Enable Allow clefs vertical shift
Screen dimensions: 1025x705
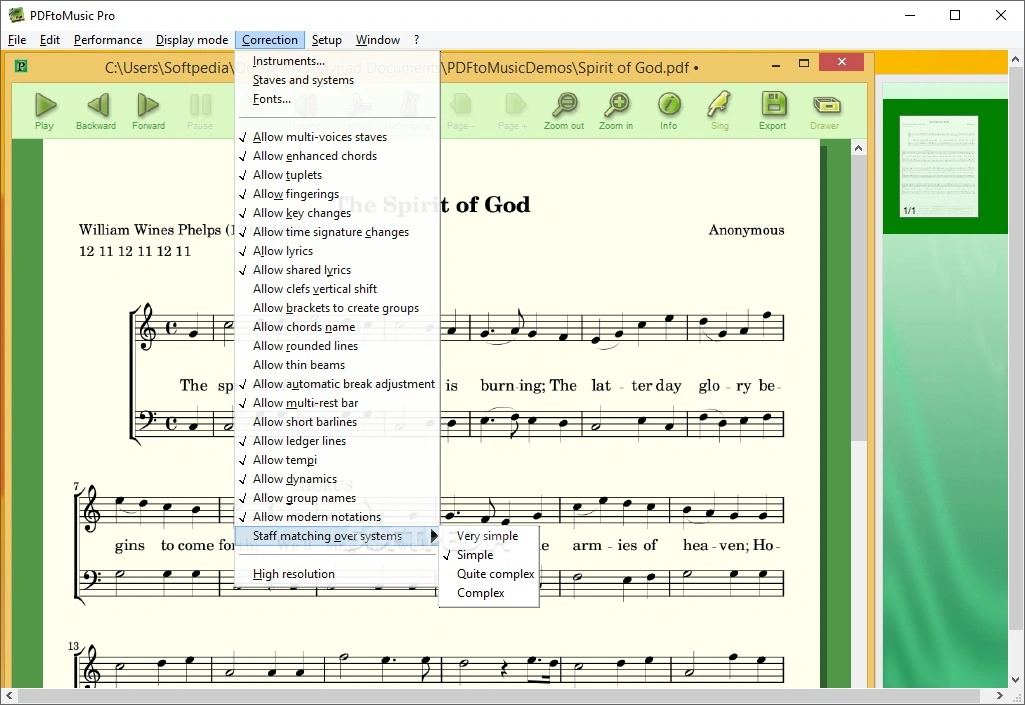[314, 289]
